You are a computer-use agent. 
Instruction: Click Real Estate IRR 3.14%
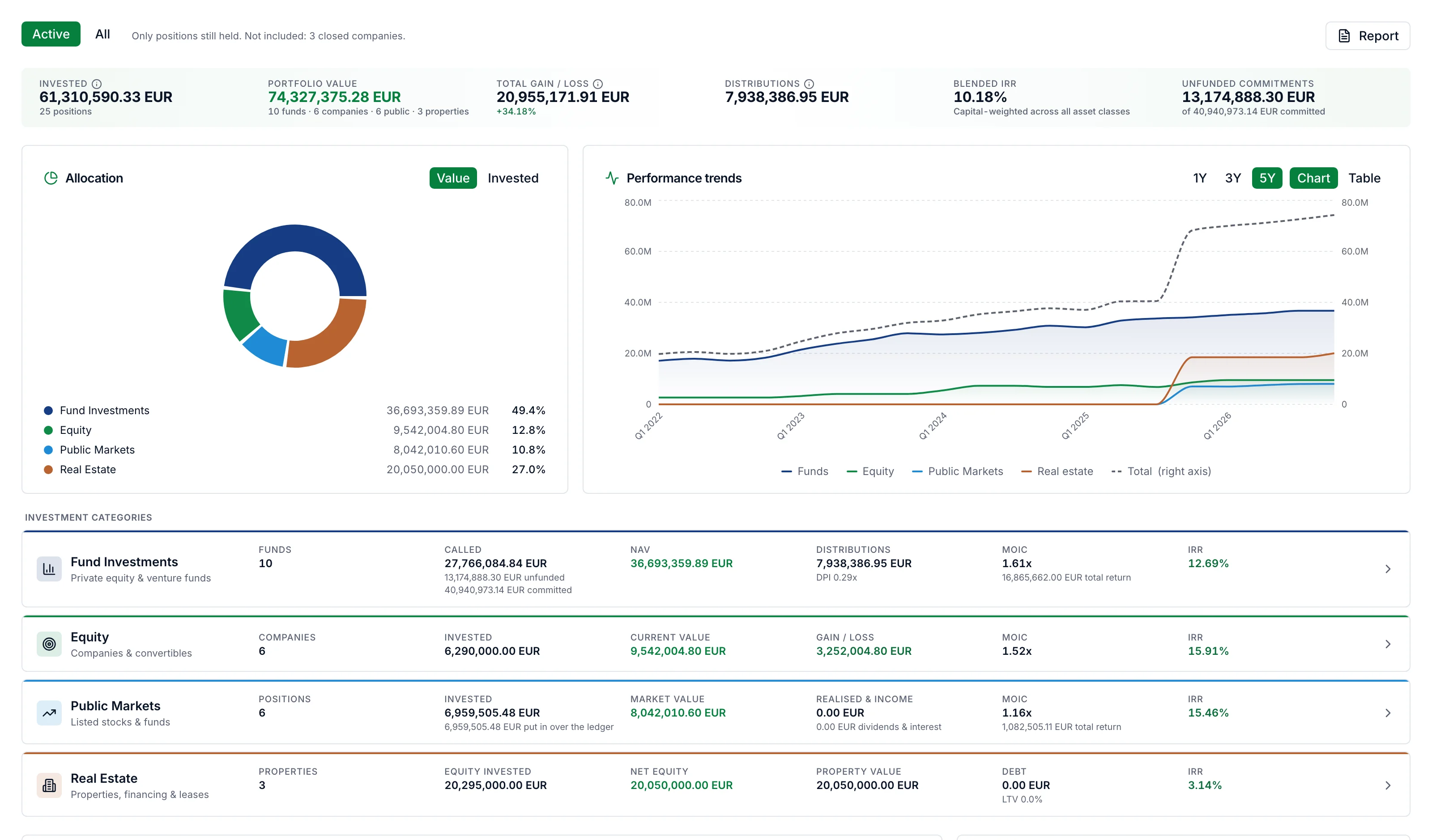(1205, 785)
